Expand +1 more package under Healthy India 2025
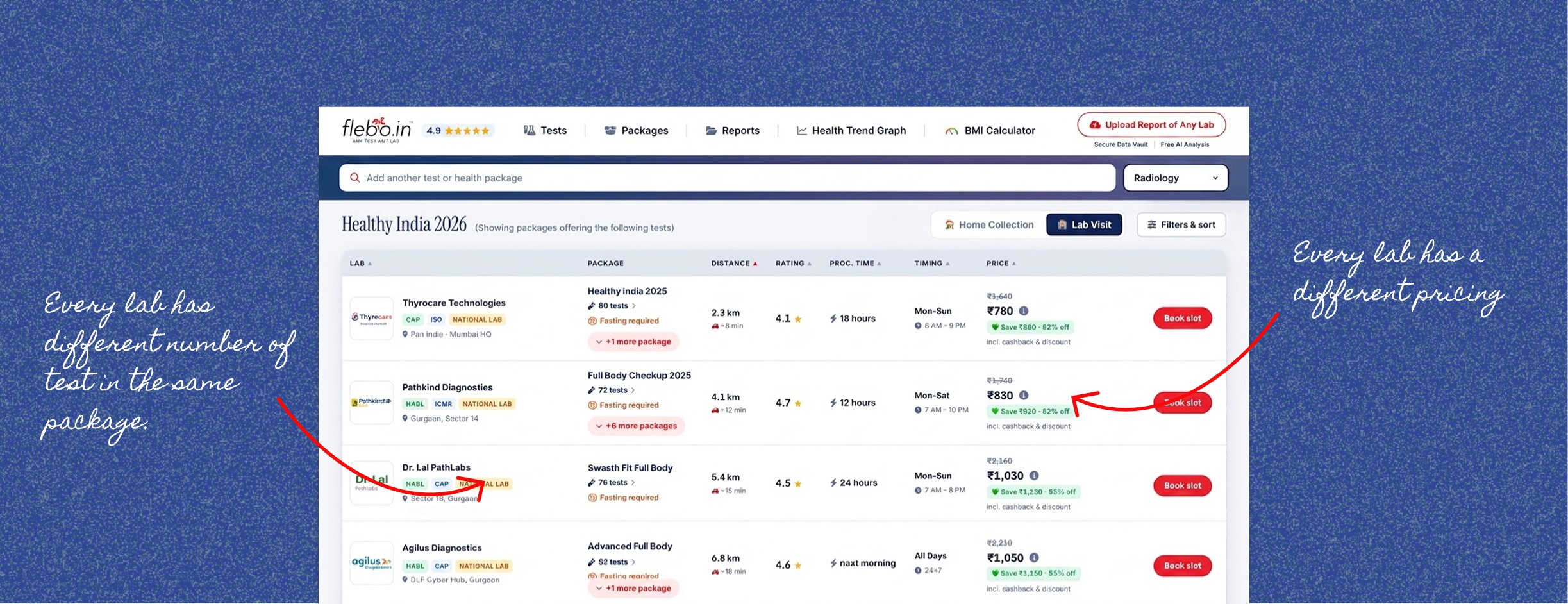 [x=633, y=342]
